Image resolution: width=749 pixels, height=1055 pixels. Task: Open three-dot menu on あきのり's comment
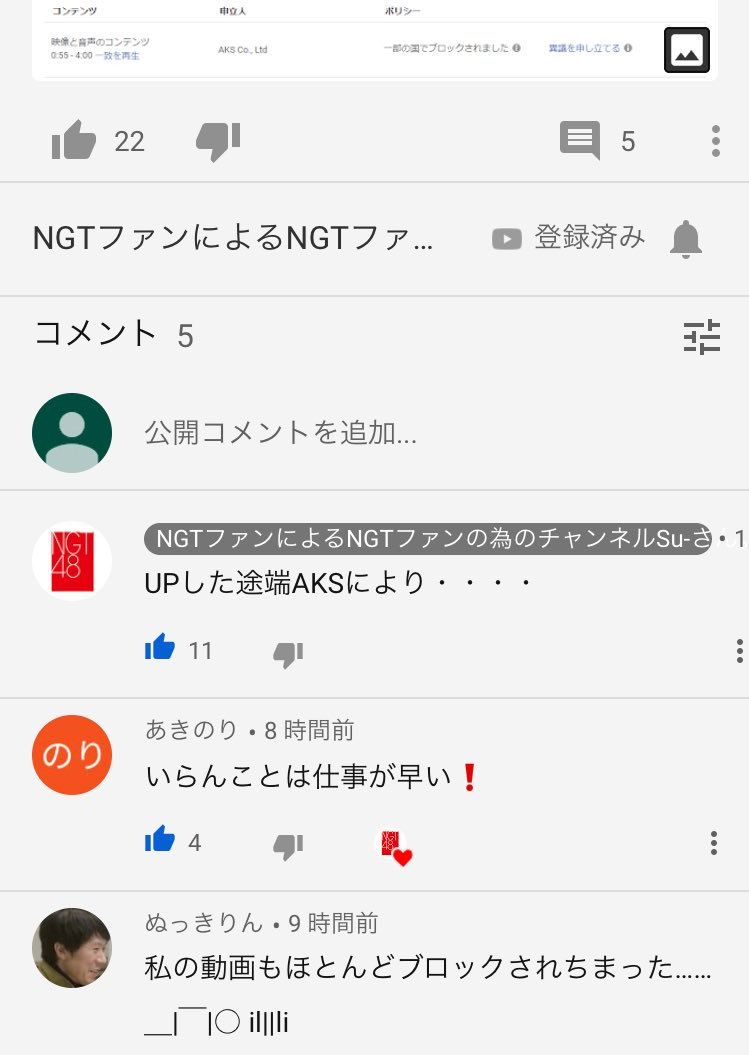pyautogui.click(x=713, y=843)
